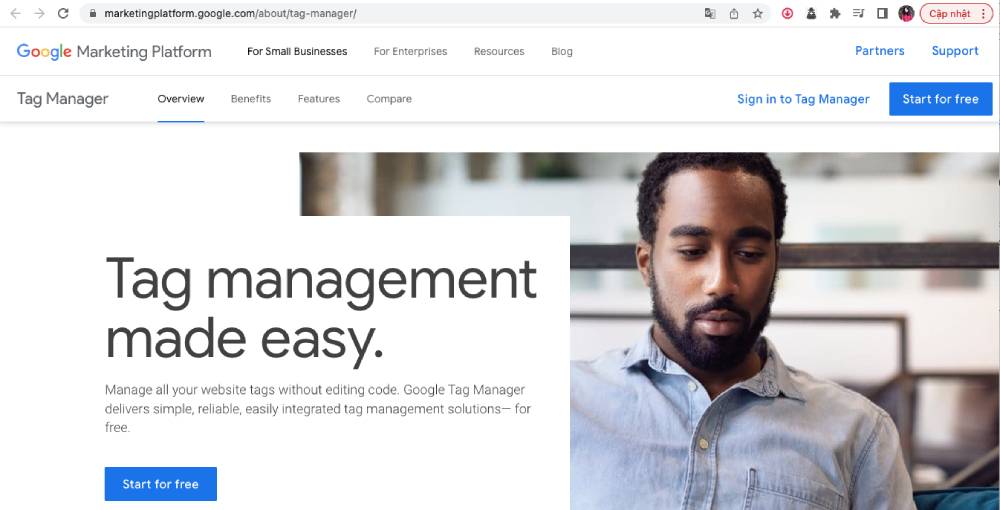Image resolution: width=1000 pixels, height=510 pixels.
Task: Go to the Blog link
Action: (562, 52)
